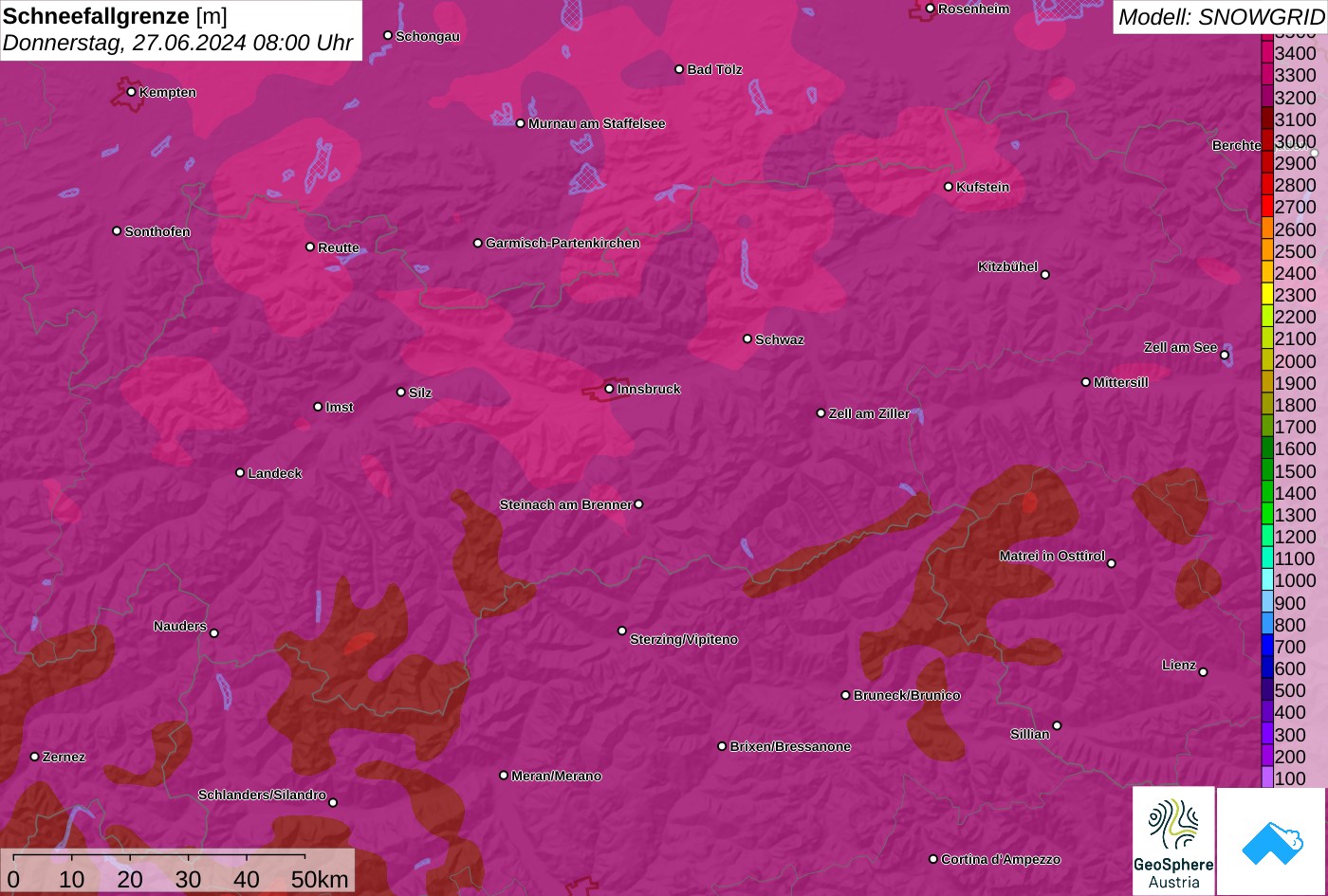This screenshot has height=896, width=1328.
Task: Click the blue cloud arrow logo
Action: [1272, 841]
